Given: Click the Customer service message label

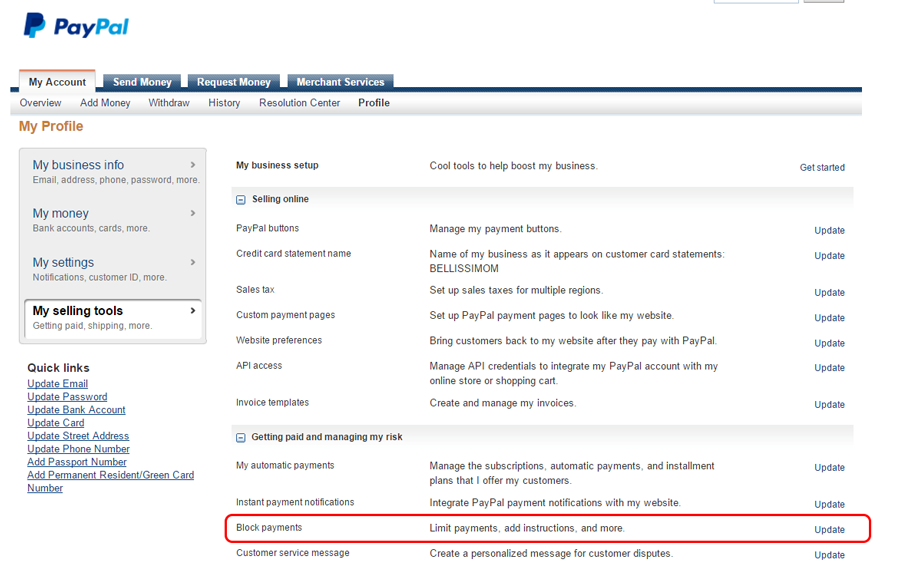Looking at the screenshot, I should (x=293, y=553).
